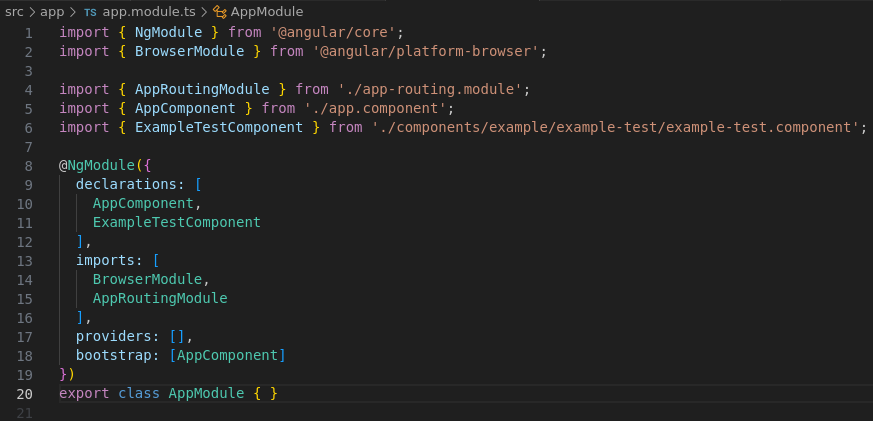Click line number 13 in the gutter
Image resolution: width=873 pixels, height=421 pixels.
pos(25,260)
